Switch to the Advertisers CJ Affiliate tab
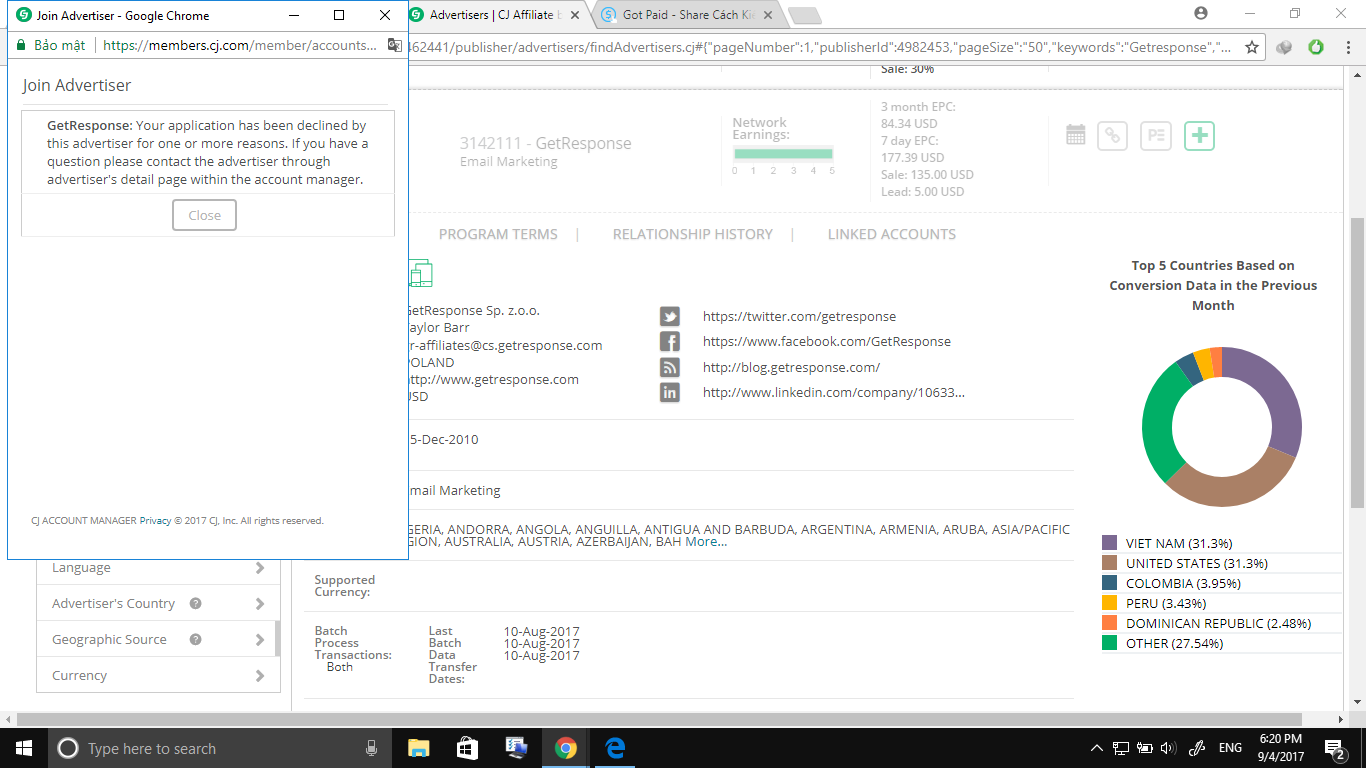Image resolution: width=1366 pixels, height=768 pixels. [x=492, y=15]
